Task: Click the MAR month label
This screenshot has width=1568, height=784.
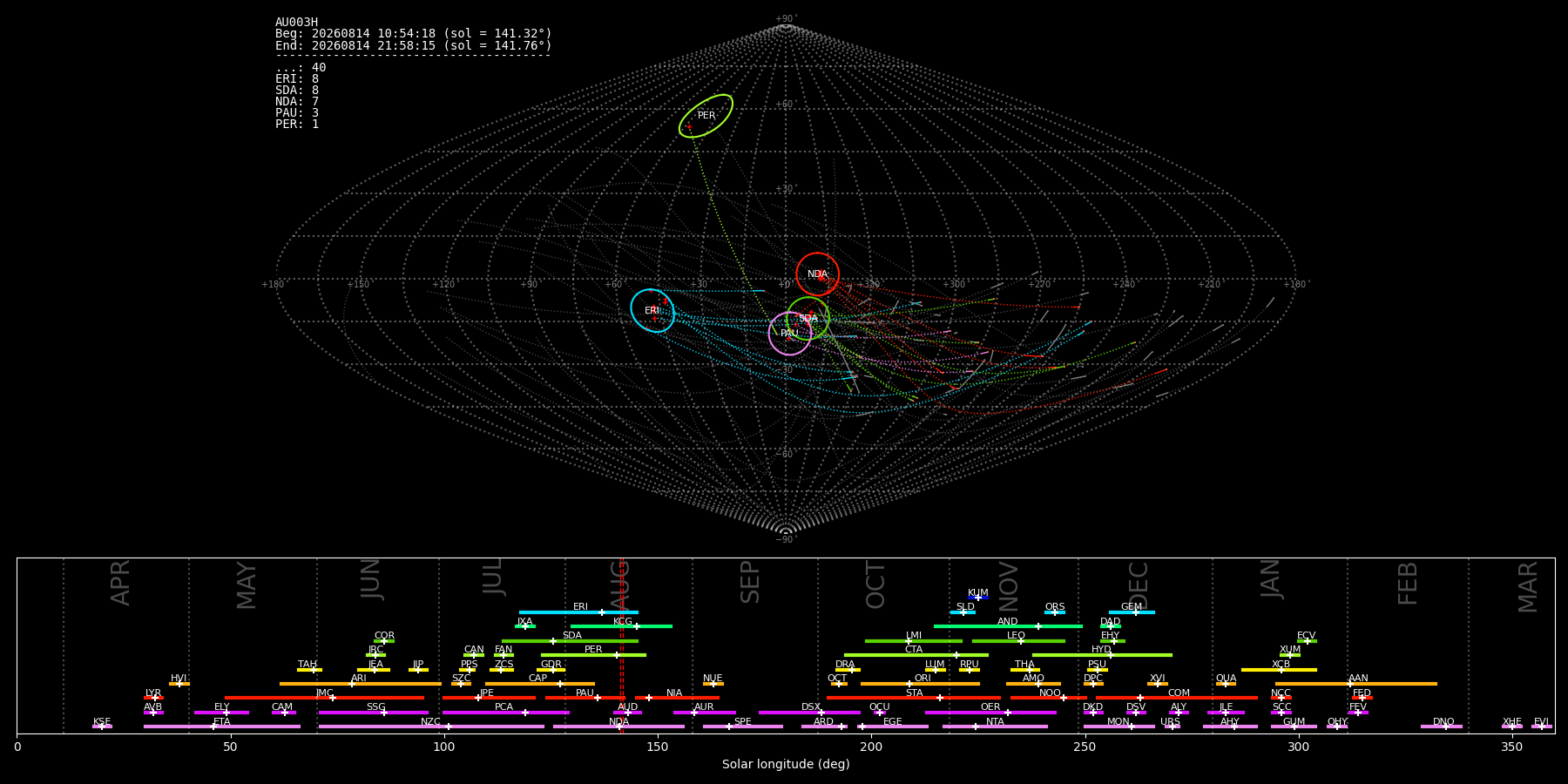Action: pyautogui.click(x=1528, y=587)
